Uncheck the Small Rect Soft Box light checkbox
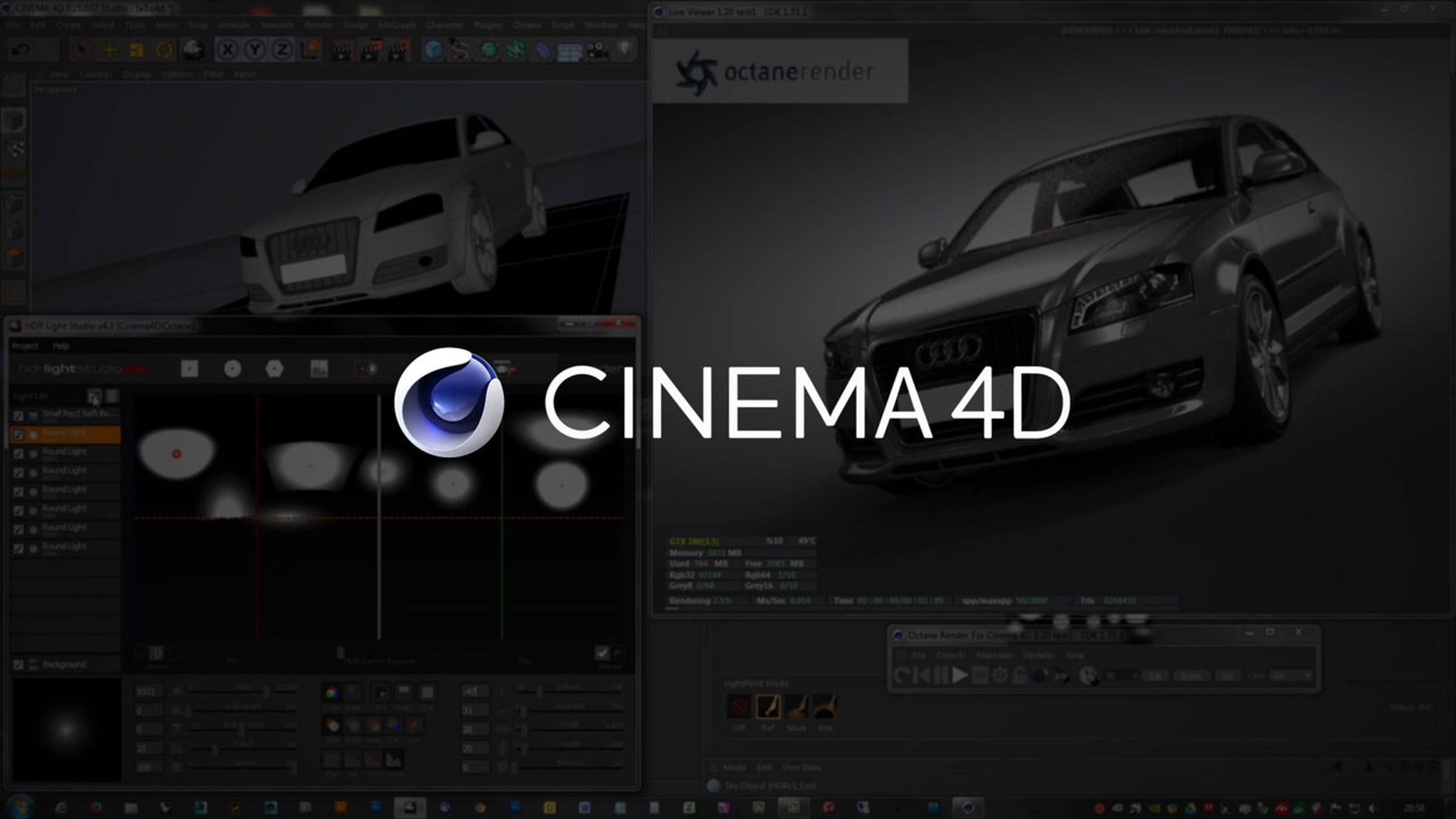 (x=18, y=416)
